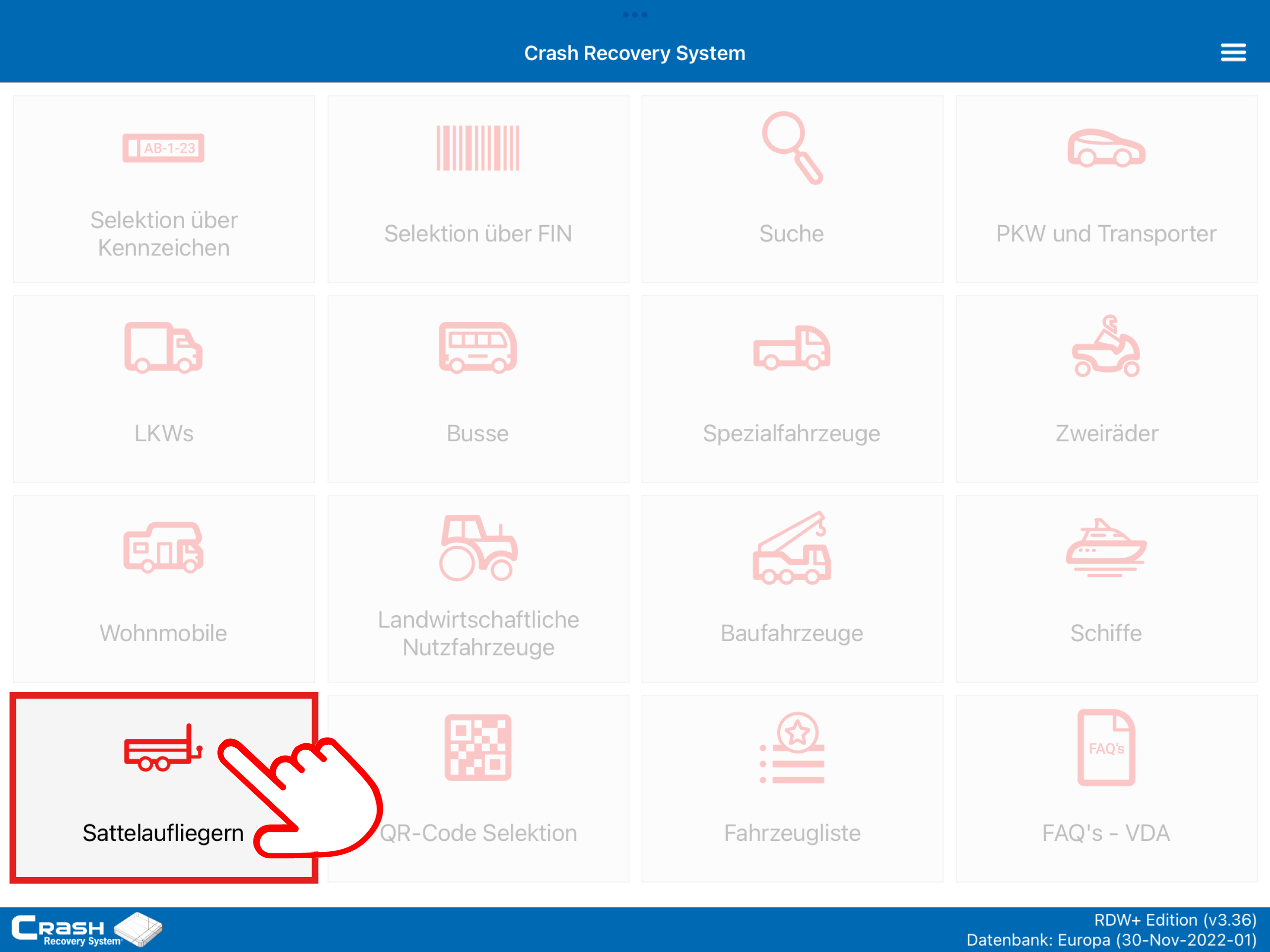The height and width of the screenshot is (952, 1270).
Task: Click the 'Datenbank: Europa' status text
Action: tap(1112, 940)
